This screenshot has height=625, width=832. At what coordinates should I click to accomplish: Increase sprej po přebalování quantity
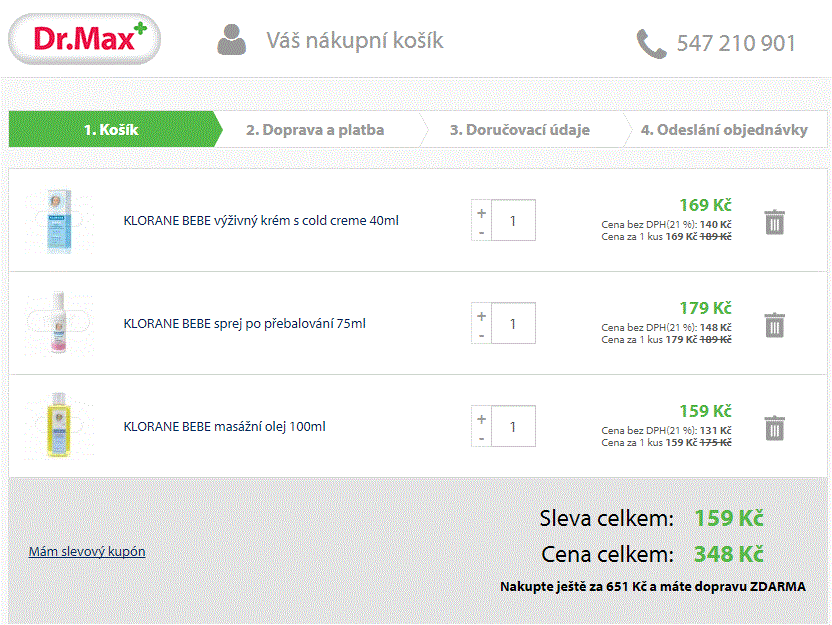[482, 315]
